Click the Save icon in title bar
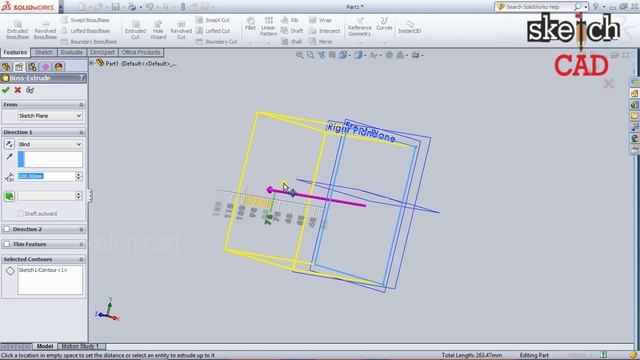The height and width of the screenshot is (360, 640). pyautogui.click(x=116, y=7)
